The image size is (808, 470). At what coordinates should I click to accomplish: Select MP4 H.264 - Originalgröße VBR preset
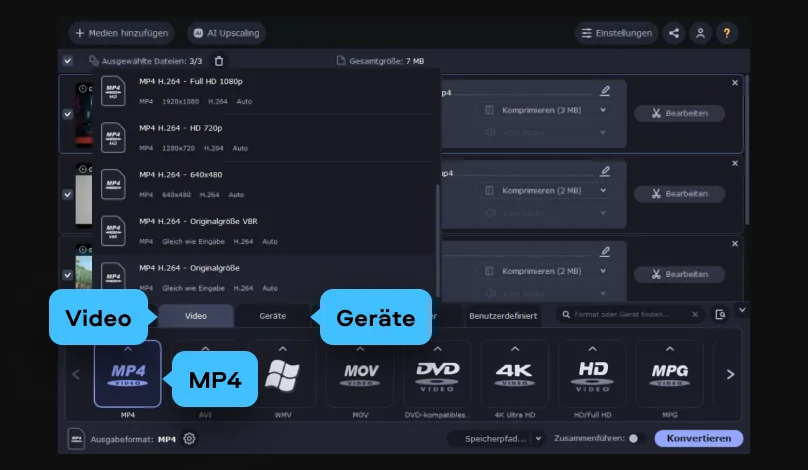point(265,231)
